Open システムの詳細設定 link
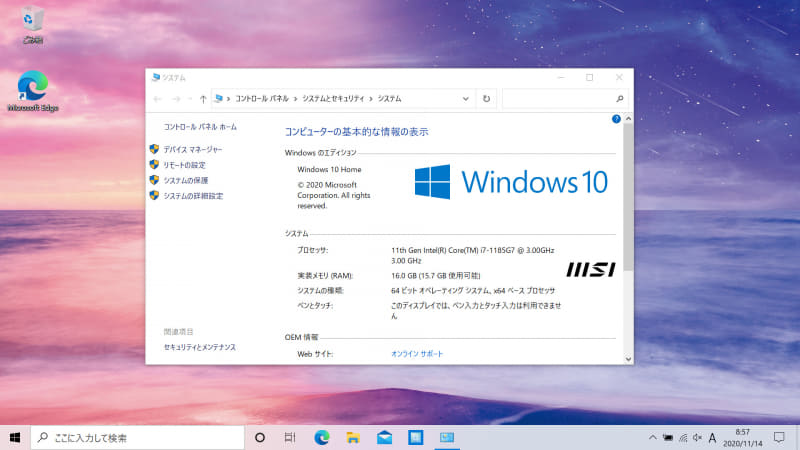The image size is (800, 450). pyautogui.click(x=193, y=196)
